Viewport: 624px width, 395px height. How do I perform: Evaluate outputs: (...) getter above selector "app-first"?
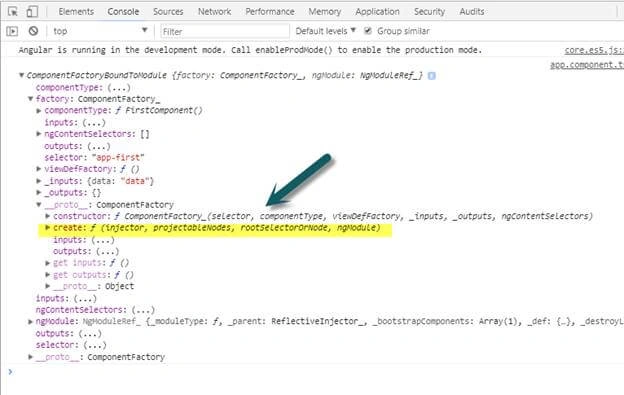pyautogui.click(x=77, y=146)
